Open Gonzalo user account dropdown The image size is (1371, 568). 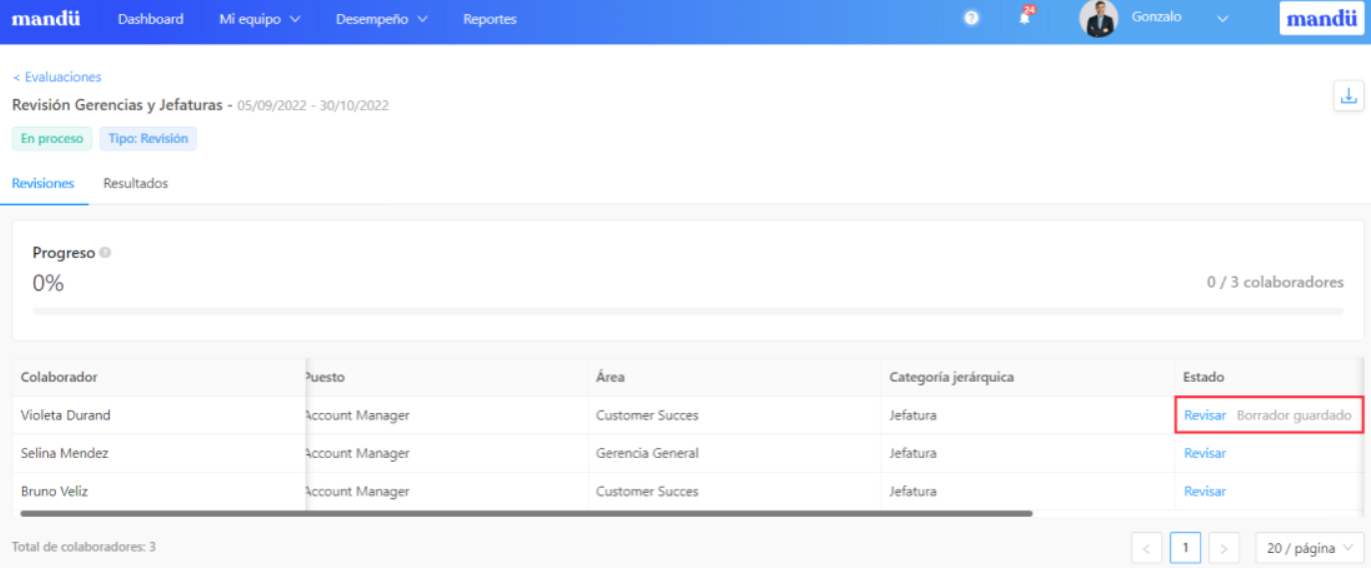click(x=1179, y=18)
